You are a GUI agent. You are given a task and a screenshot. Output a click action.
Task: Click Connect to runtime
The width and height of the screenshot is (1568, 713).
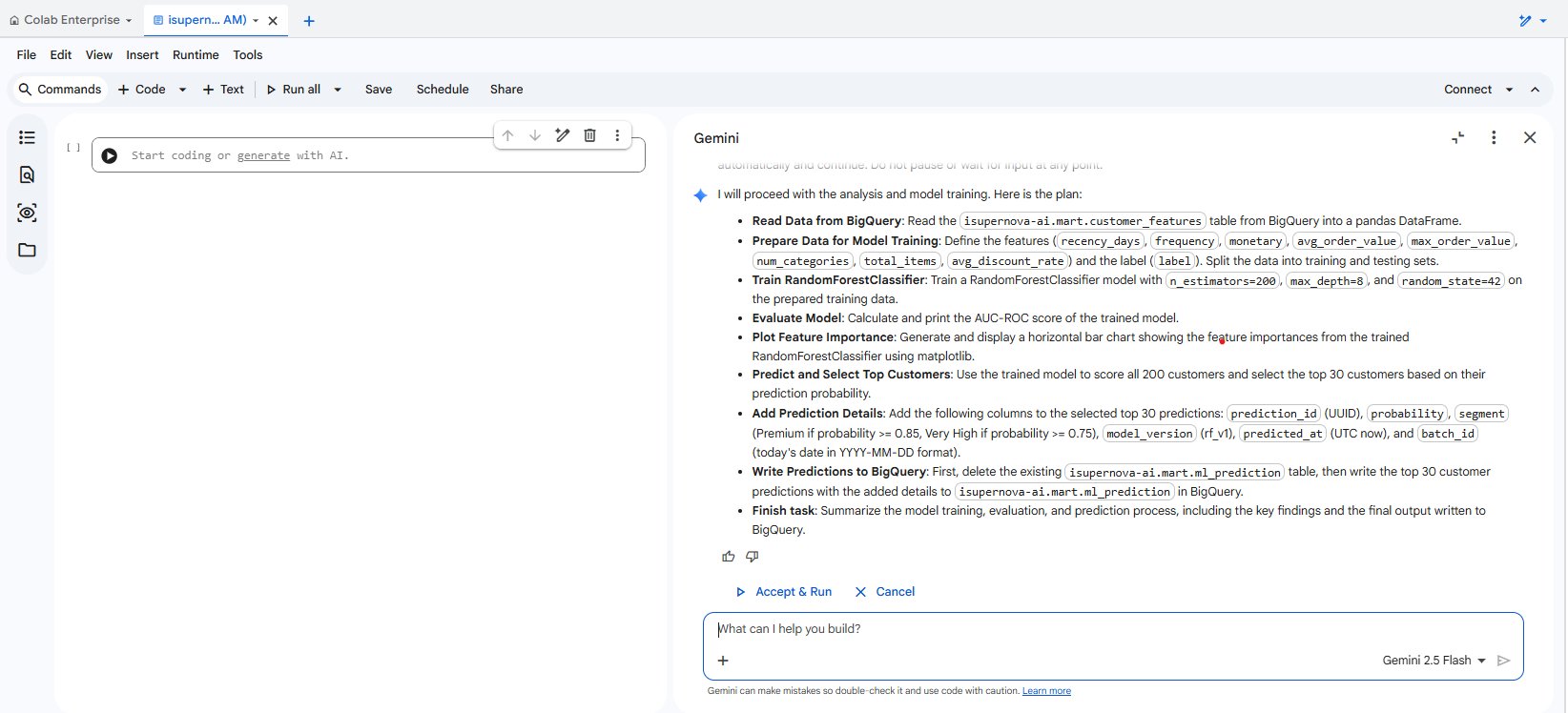[x=1468, y=90]
